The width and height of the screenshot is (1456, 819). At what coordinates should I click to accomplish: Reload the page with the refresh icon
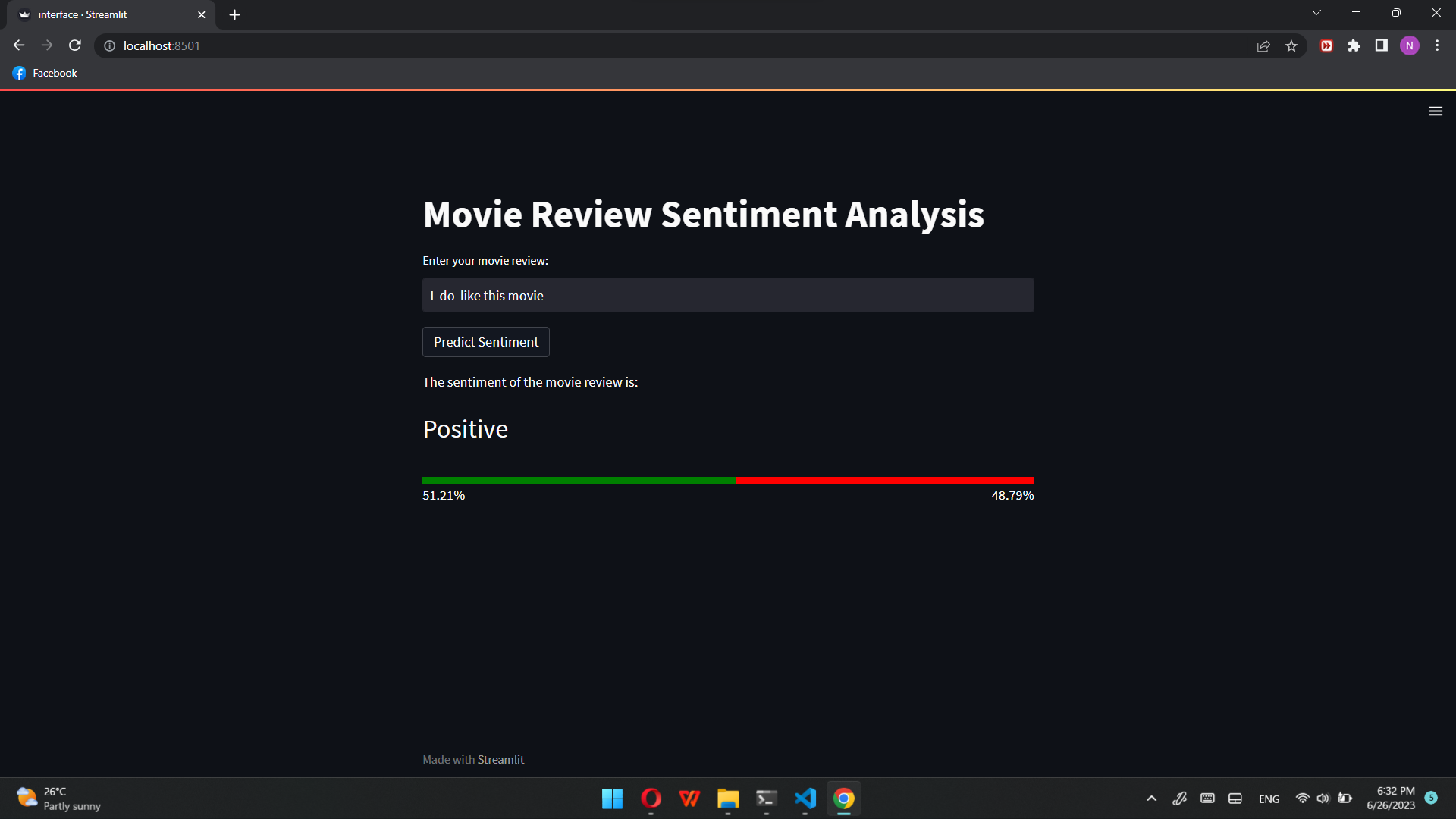point(74,45)
